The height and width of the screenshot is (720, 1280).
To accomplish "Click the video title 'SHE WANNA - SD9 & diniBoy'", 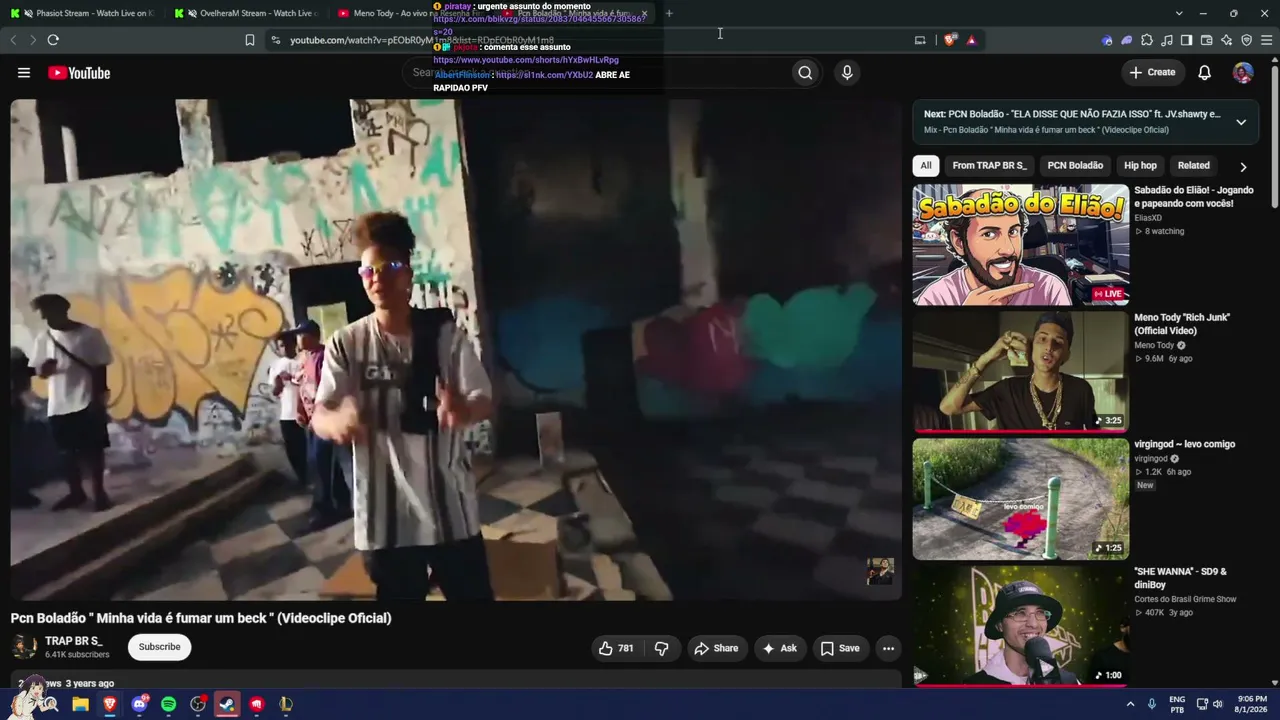I will [x=1180, y=578].
